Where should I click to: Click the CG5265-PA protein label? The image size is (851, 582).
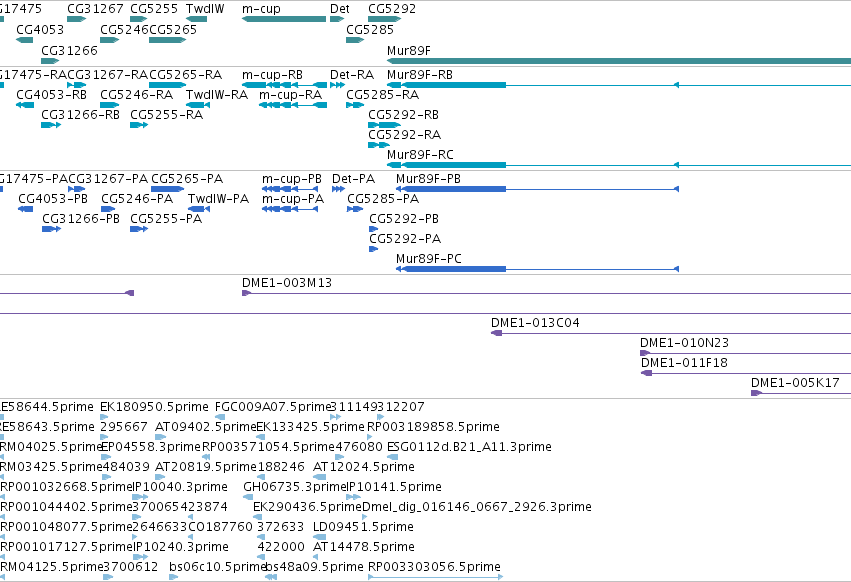click(x=187, y=179)
